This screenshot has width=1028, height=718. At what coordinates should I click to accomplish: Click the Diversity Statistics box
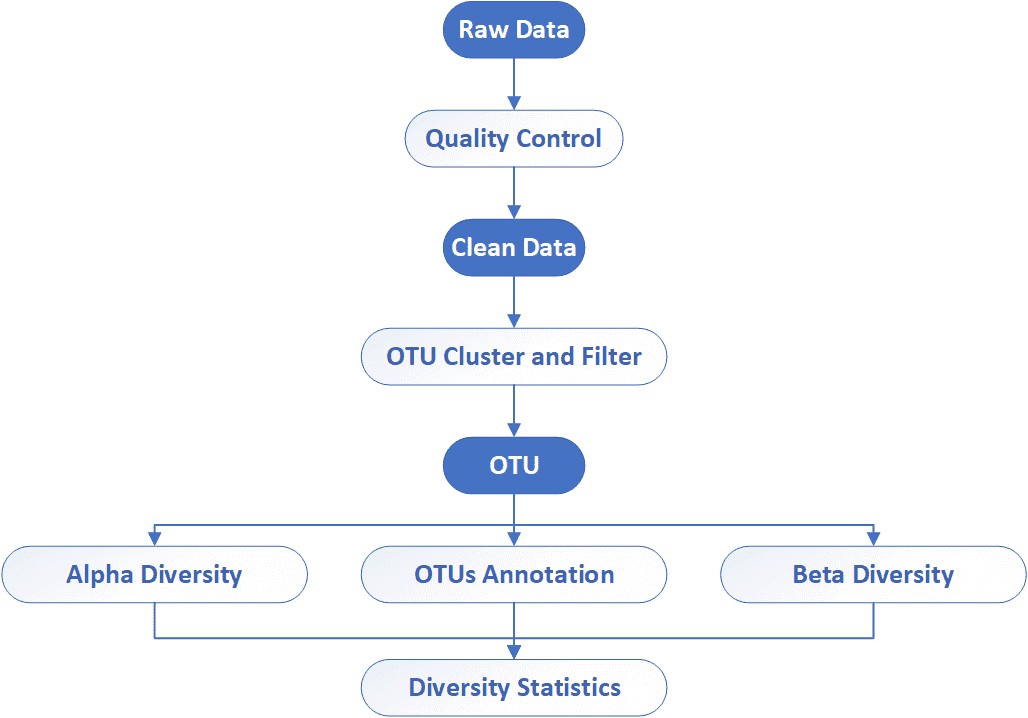[513, 688]
